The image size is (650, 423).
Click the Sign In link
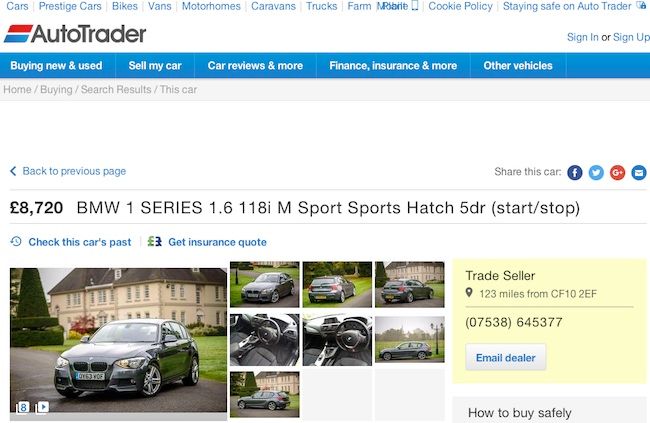(x=582, y=37)
